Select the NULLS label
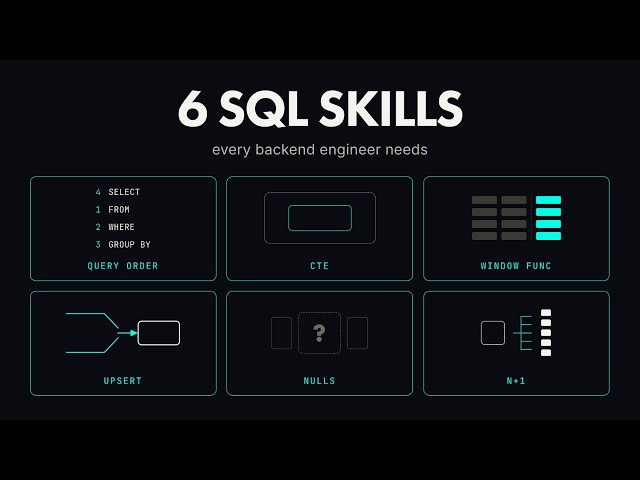 (319, 381)
